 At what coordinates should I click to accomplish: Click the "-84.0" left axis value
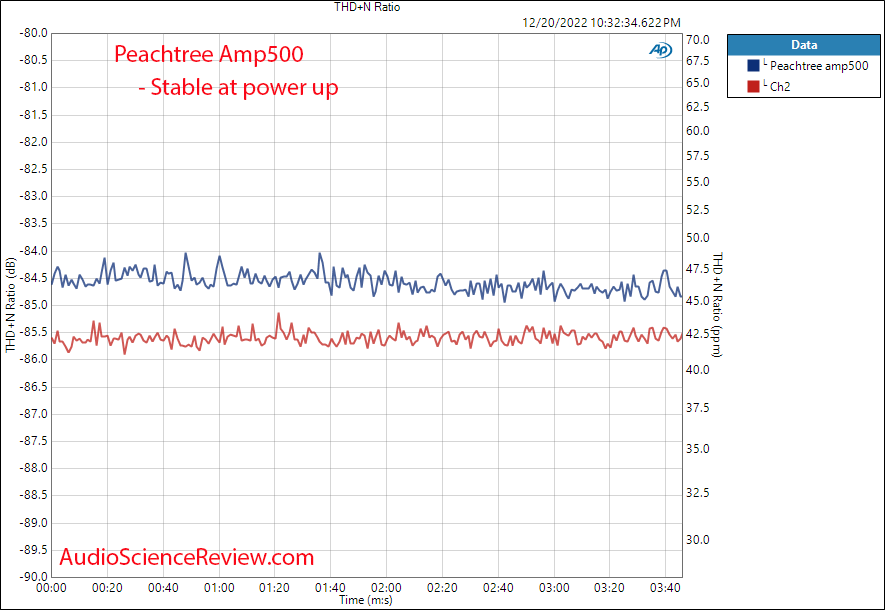tap(33, 251)
